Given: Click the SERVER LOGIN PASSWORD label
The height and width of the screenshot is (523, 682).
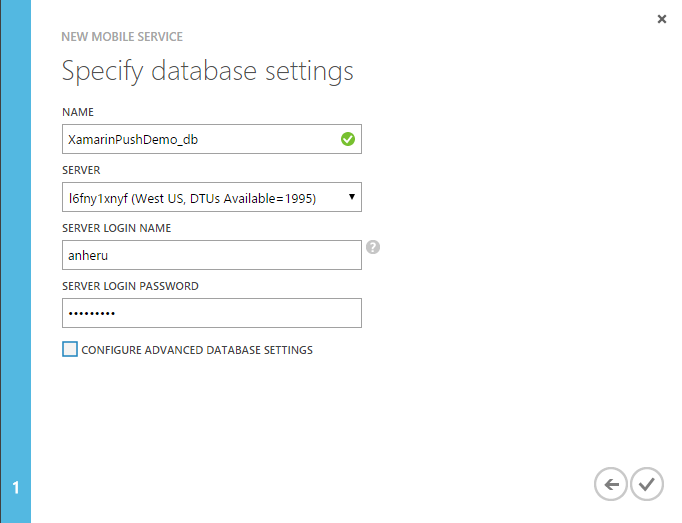Looking at the screenshot, I should (x=130, y=286).
